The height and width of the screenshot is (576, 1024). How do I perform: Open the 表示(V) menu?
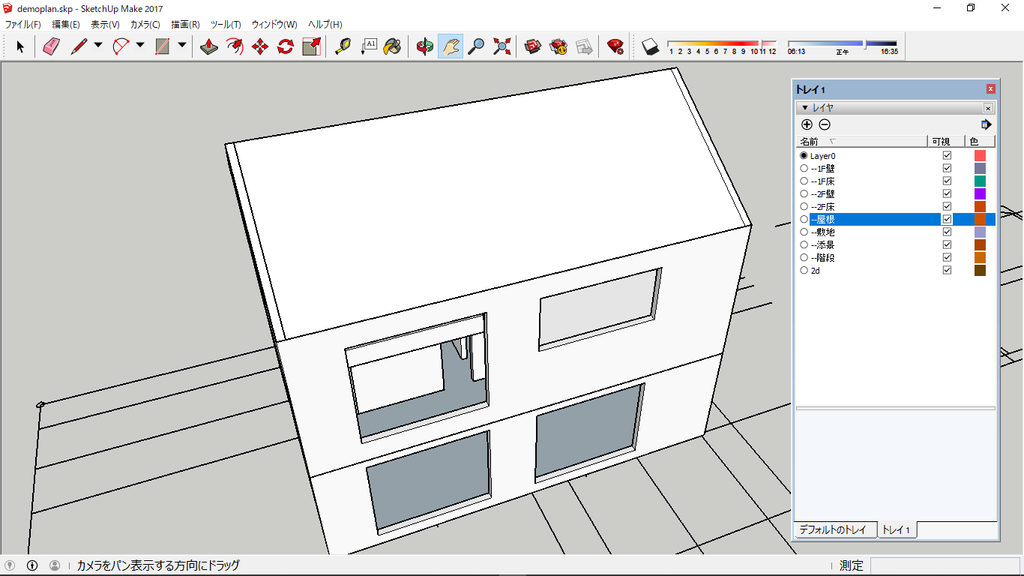pyautogui.click(x=104, y=25)
